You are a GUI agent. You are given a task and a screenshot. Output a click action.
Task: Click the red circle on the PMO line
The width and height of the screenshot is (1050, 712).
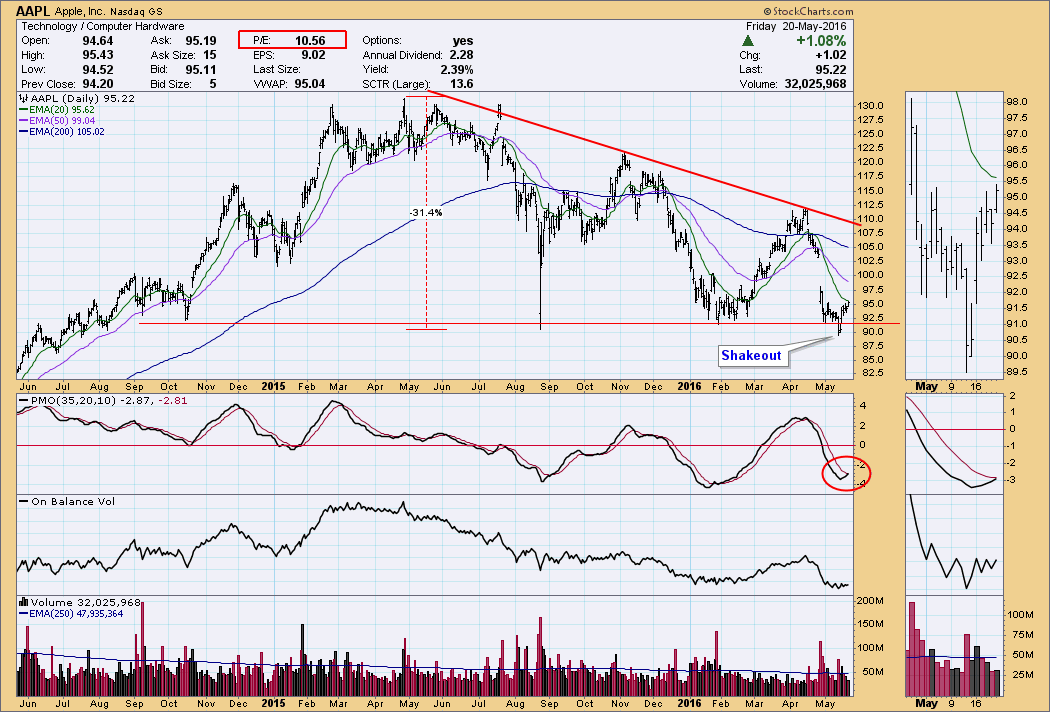click(x=845, y=472)
